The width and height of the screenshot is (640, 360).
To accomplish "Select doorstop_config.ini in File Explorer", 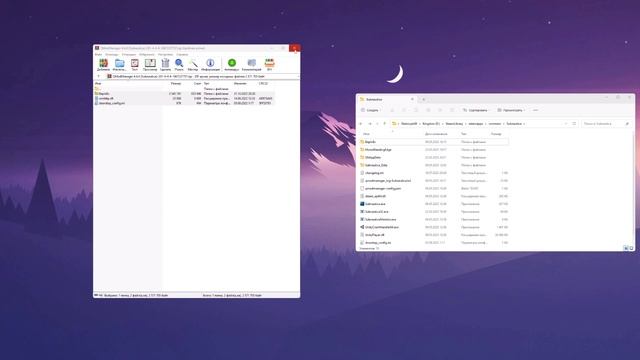I will [x=434, y=242].
